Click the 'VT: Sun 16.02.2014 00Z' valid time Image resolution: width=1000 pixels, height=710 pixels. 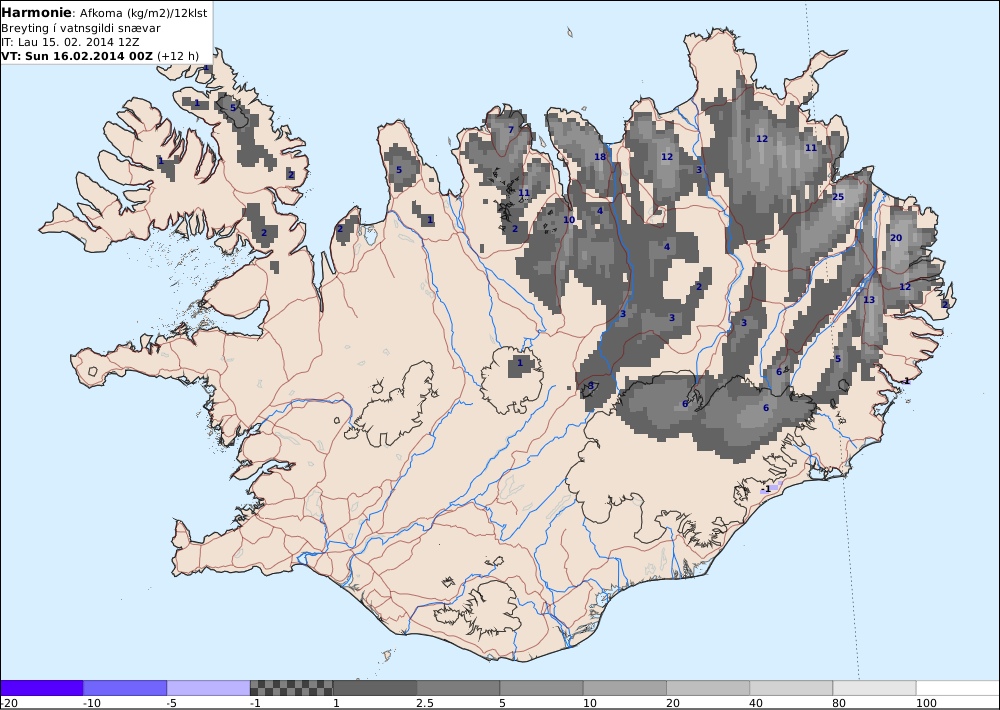click(77, 56)
